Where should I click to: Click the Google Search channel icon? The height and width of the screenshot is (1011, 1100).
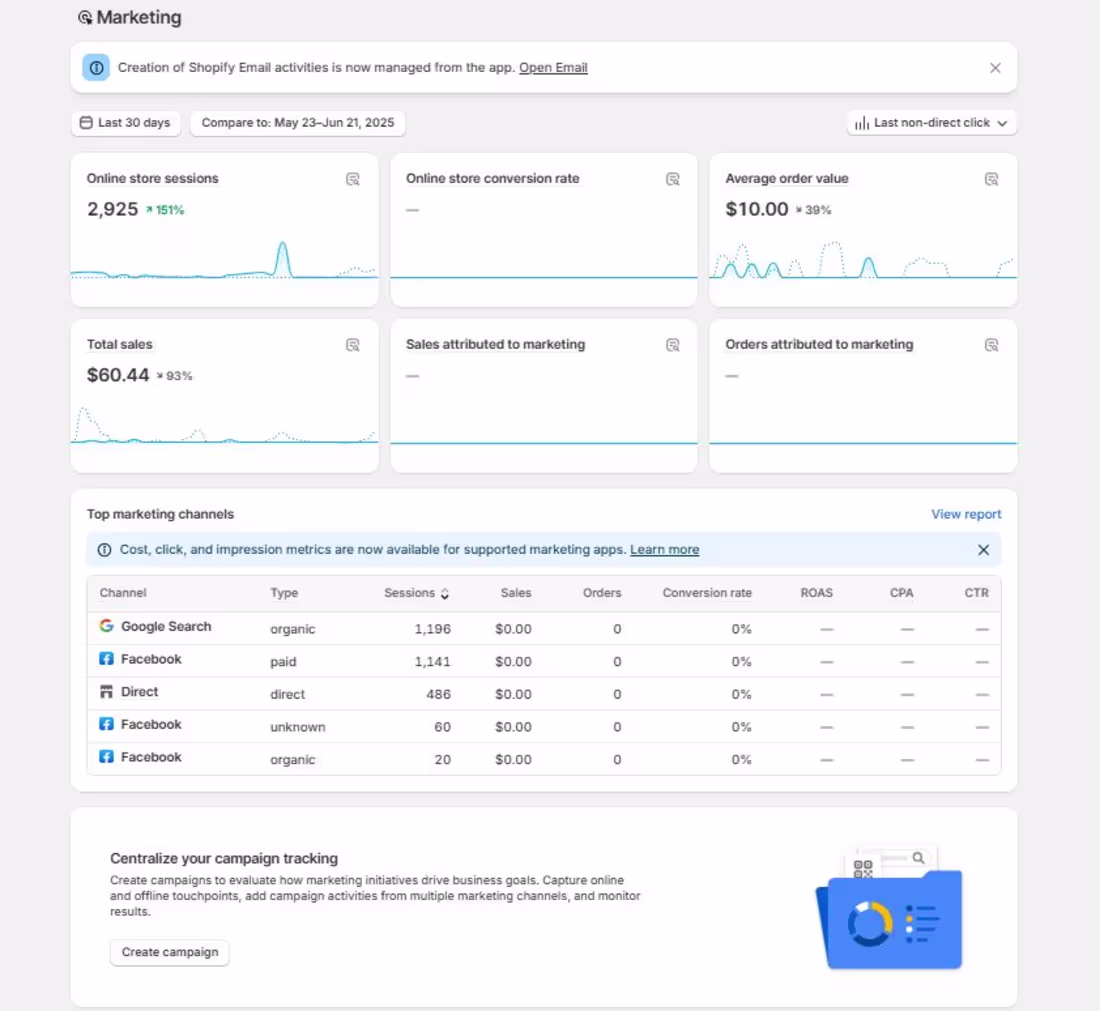(x=105, y=626)
